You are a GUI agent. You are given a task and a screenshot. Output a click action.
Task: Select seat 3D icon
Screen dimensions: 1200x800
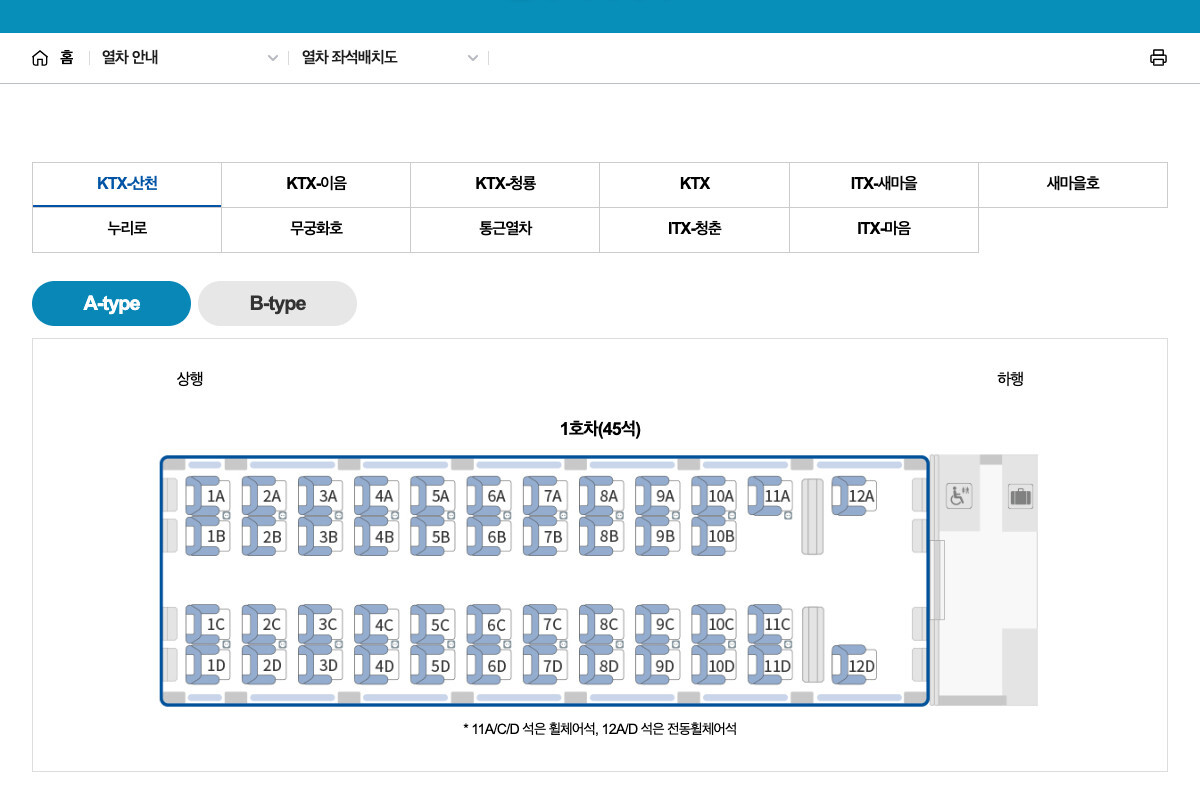tap(320, 664)
